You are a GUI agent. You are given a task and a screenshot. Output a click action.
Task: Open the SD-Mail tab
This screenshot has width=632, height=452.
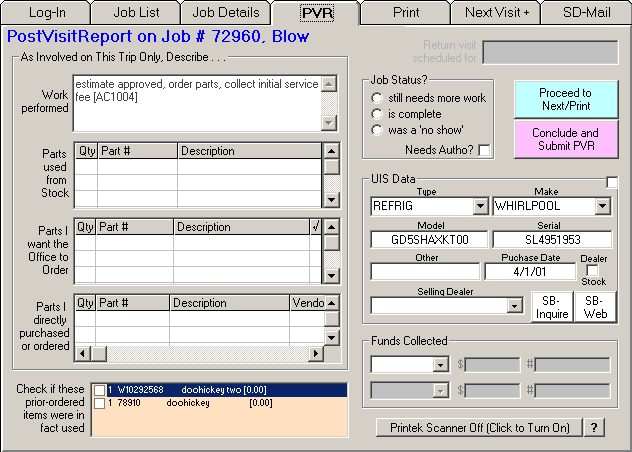click(x=586, y=13)
